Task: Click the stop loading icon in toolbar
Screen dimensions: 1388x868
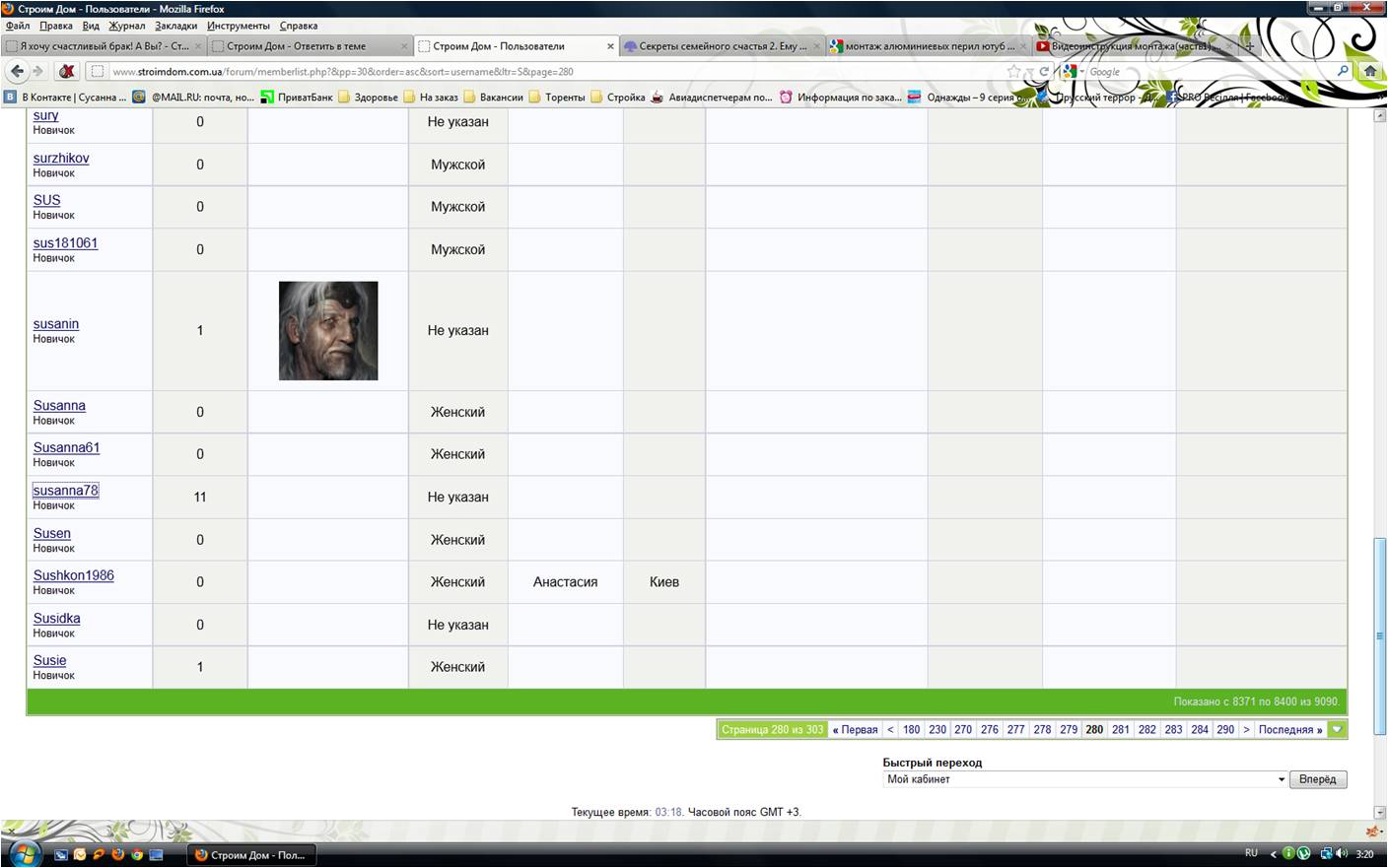Action: [x=66, y=71]
